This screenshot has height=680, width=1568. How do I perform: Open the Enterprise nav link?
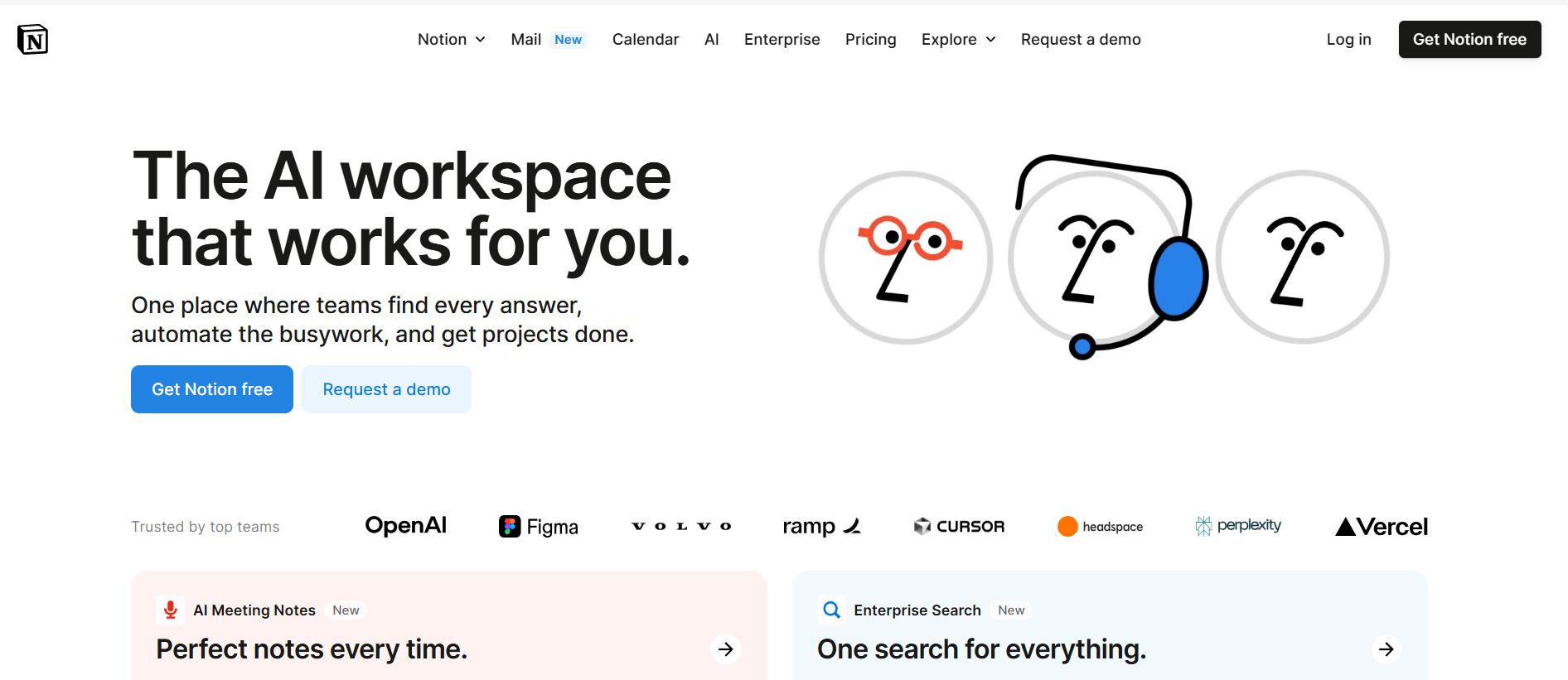click(x=782, y=39)
